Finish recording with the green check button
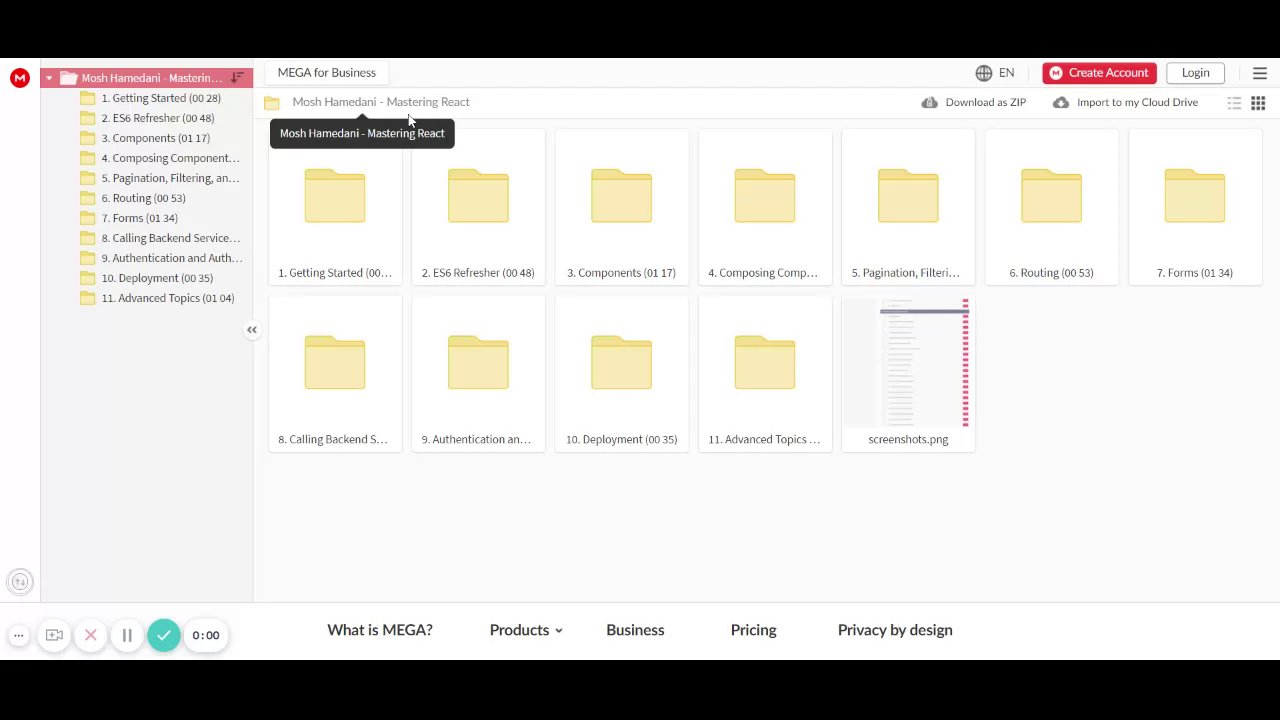1280x720 pixels. 164,635
